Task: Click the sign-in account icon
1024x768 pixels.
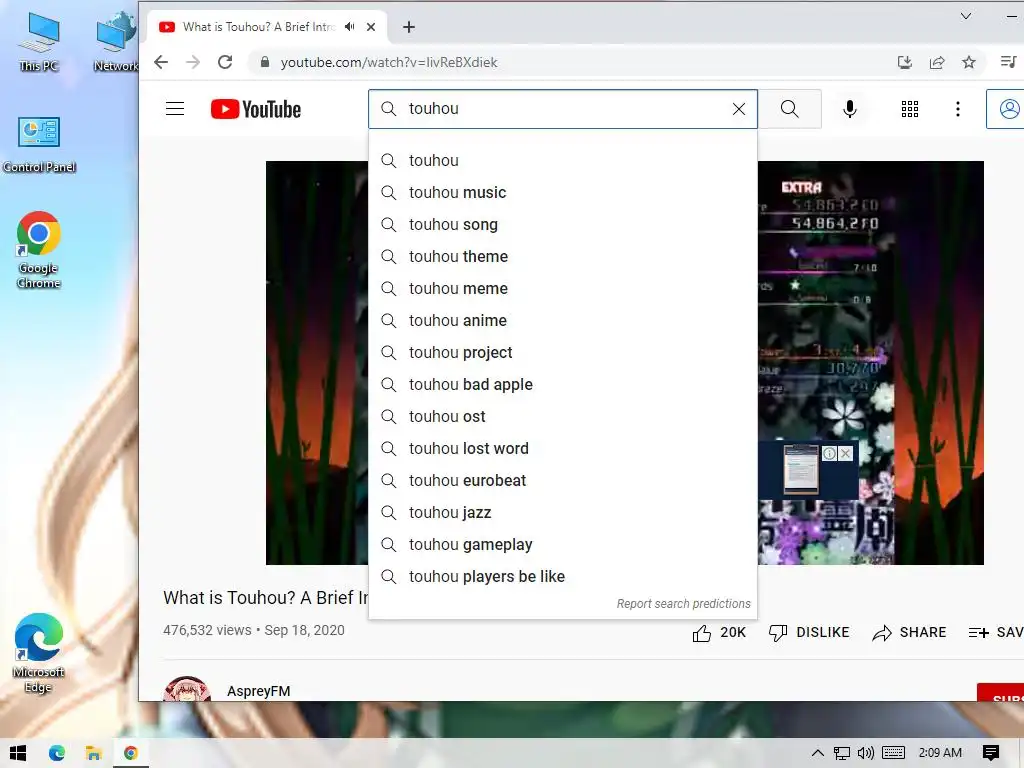Action: click(x=1008, y=109)
